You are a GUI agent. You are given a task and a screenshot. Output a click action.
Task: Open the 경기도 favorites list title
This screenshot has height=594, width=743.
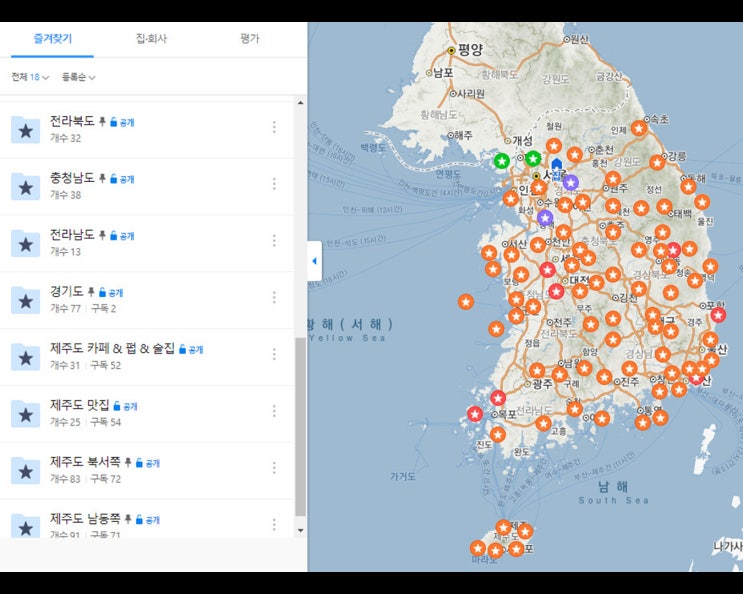coord(67,292)
